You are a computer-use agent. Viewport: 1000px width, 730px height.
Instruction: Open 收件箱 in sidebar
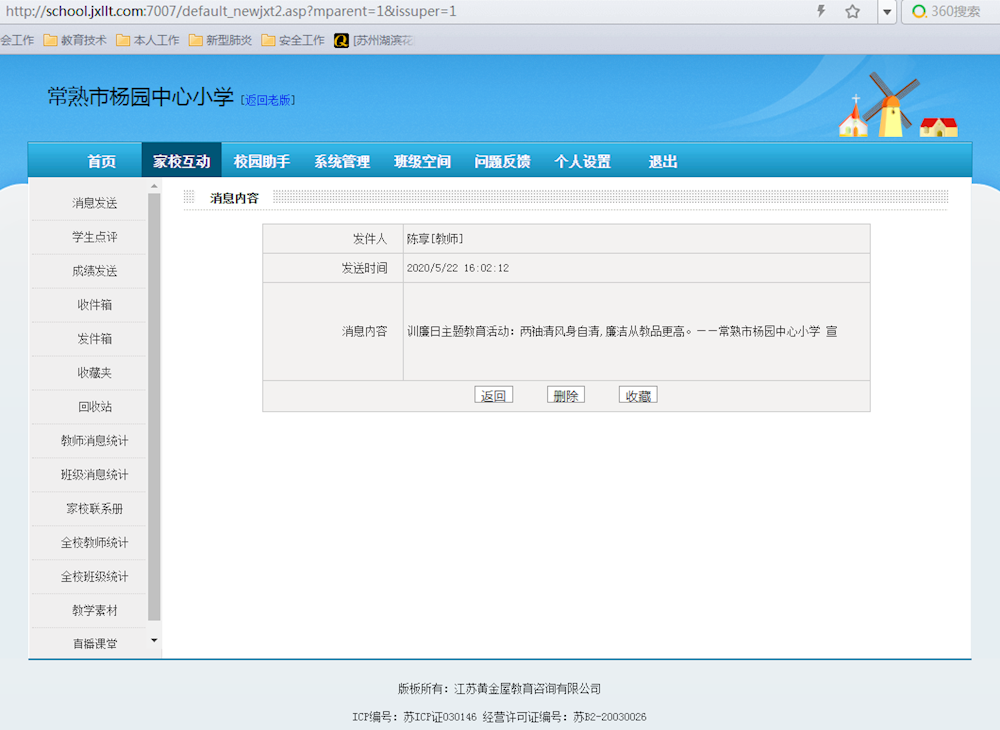click(x=94, y=305)
